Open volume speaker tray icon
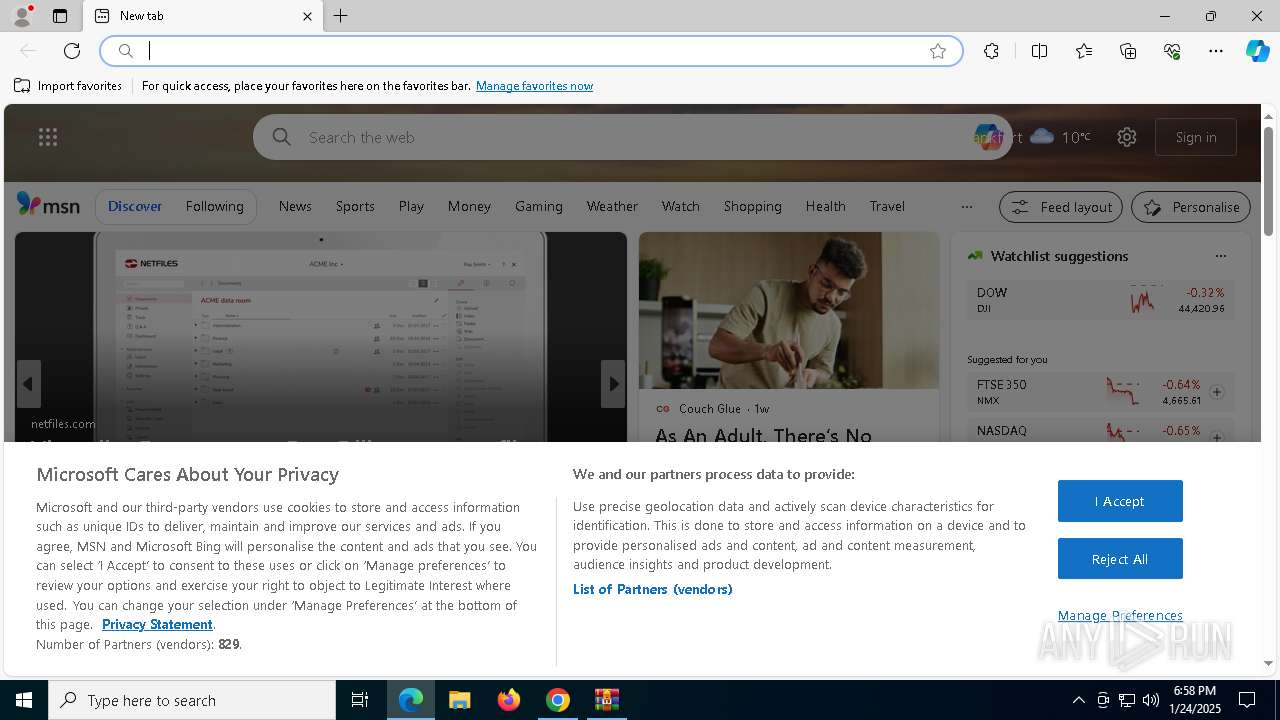This screenshot has width=1280, height=720. pyautogui.click(x=1151, y=700)
